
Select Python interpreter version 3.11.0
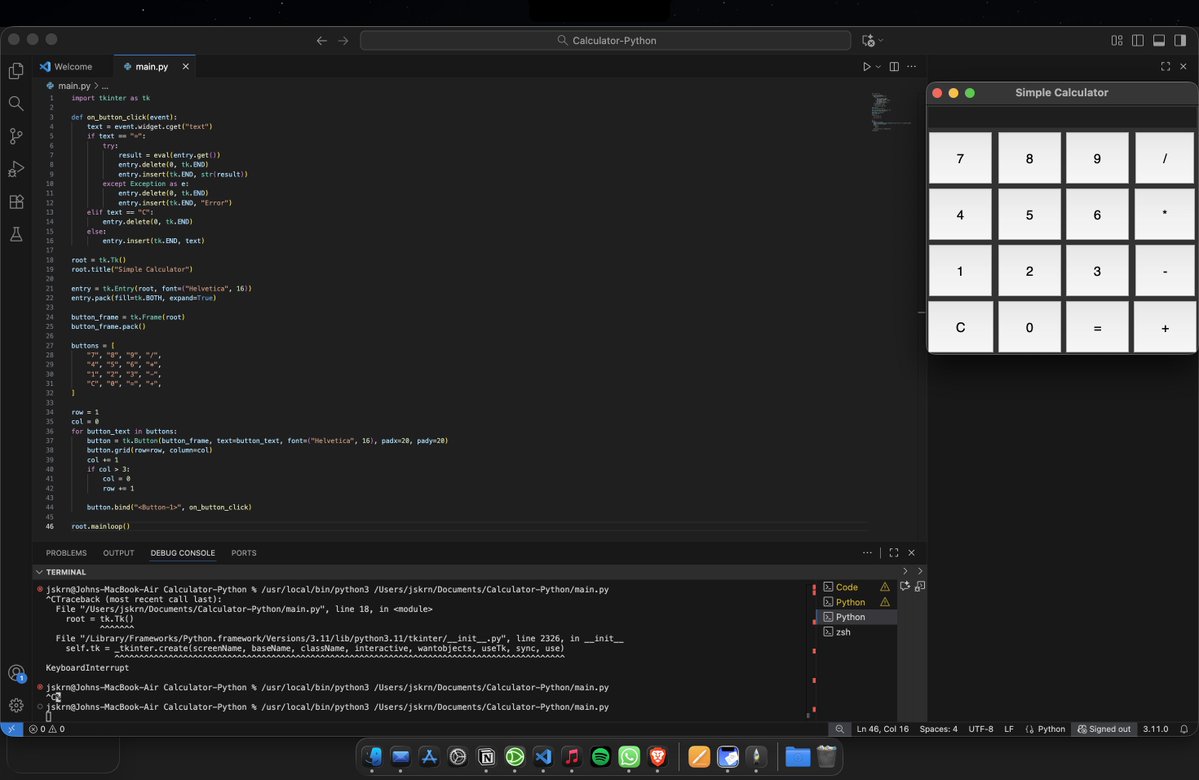point(1155,729)
